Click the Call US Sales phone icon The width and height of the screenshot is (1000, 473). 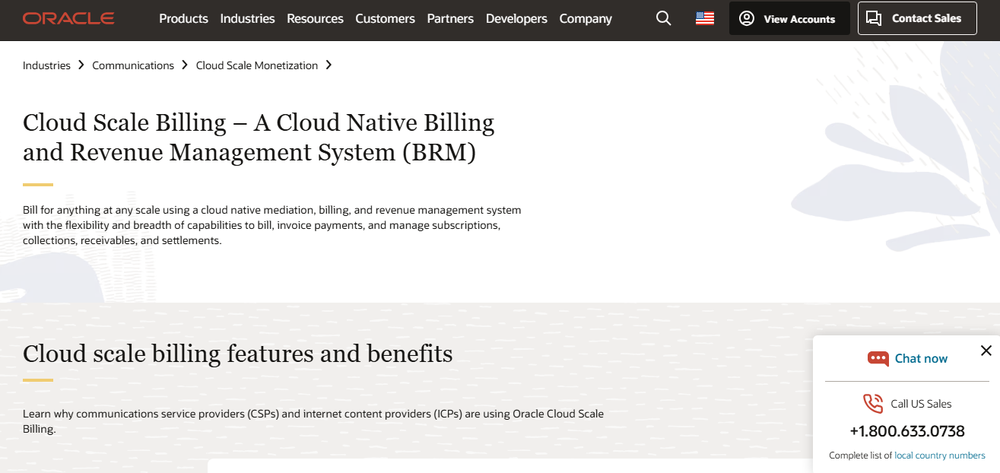click(x=873, y=404)
